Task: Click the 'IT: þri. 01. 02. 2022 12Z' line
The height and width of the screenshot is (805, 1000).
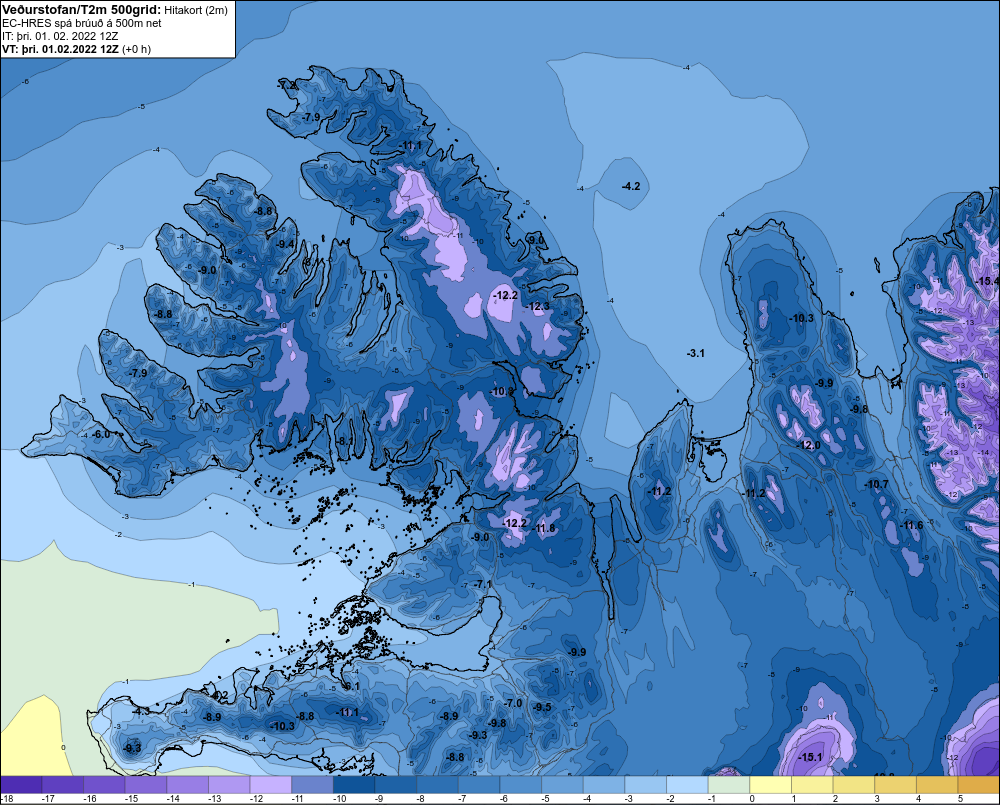Action: click(x=60, y=36)
